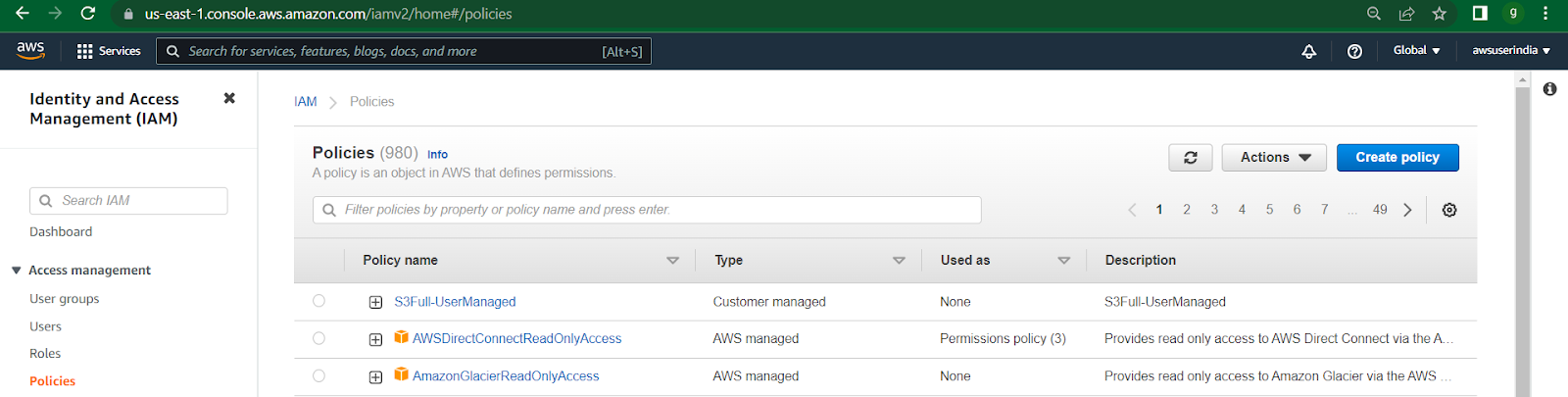Share this page from the address bar

pos(1406,14)
